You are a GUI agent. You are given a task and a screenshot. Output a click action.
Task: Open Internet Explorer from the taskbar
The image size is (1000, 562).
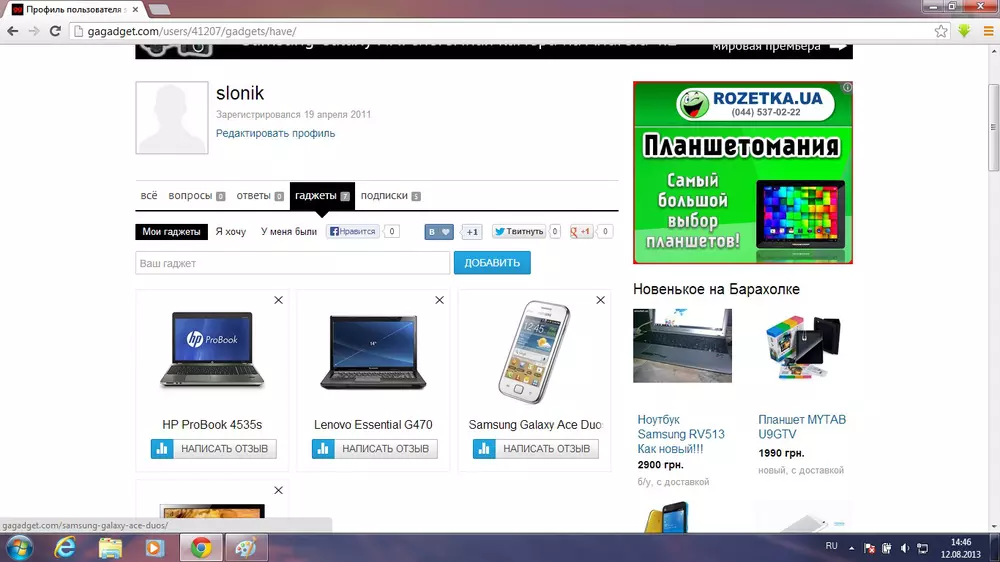[66, 547]
